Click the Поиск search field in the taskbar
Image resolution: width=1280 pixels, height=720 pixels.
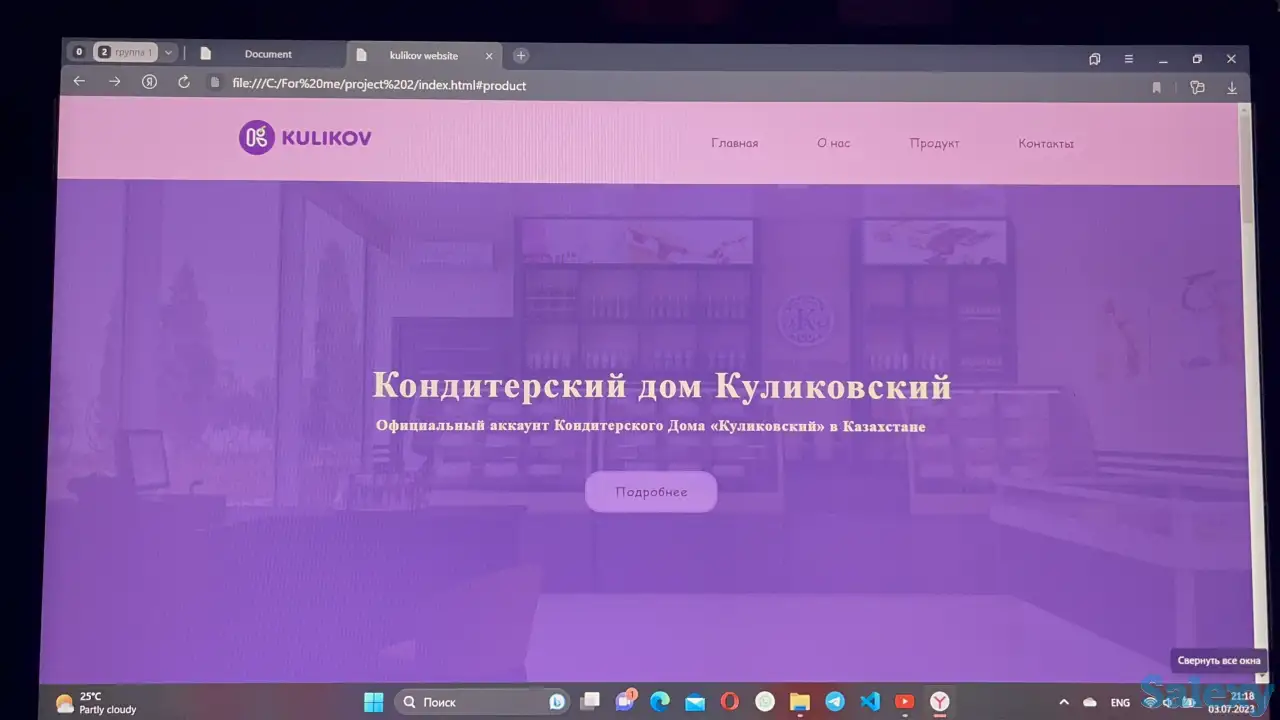click(470, 701)
